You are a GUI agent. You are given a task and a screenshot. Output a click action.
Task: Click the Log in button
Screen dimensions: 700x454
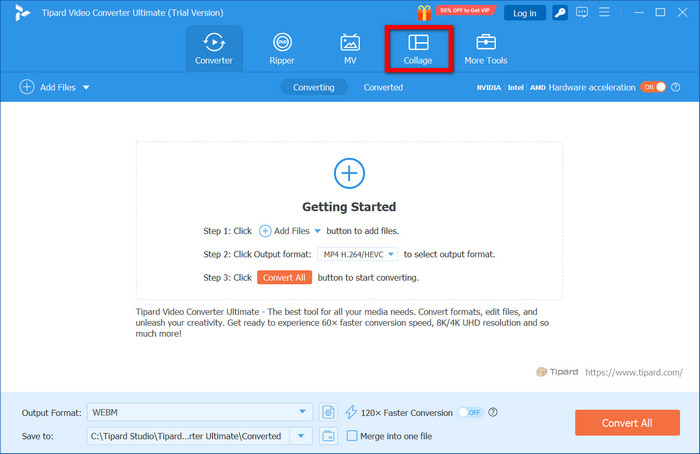point(525,13)
